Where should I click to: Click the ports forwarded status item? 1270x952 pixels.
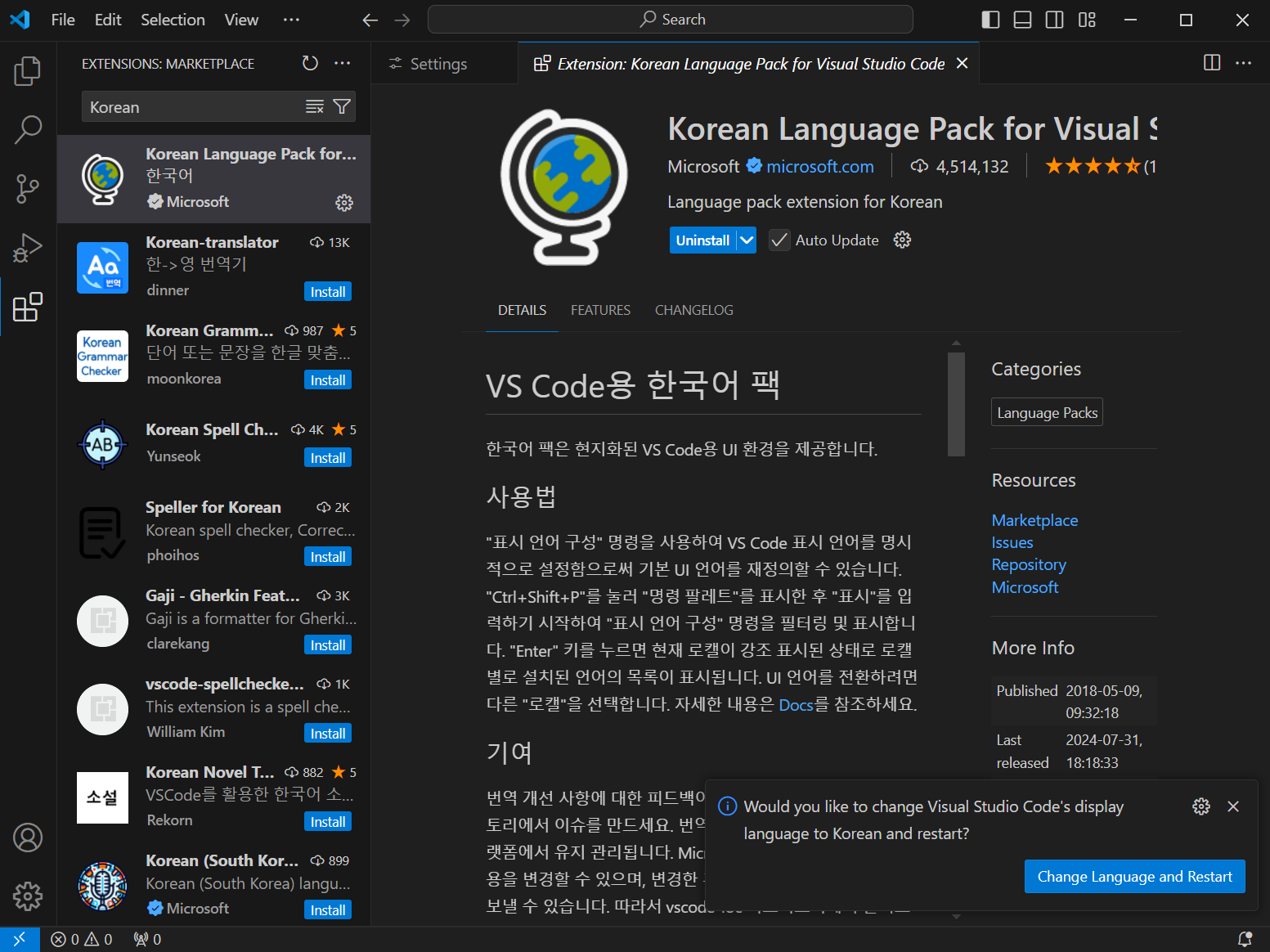tap(147, 939)
